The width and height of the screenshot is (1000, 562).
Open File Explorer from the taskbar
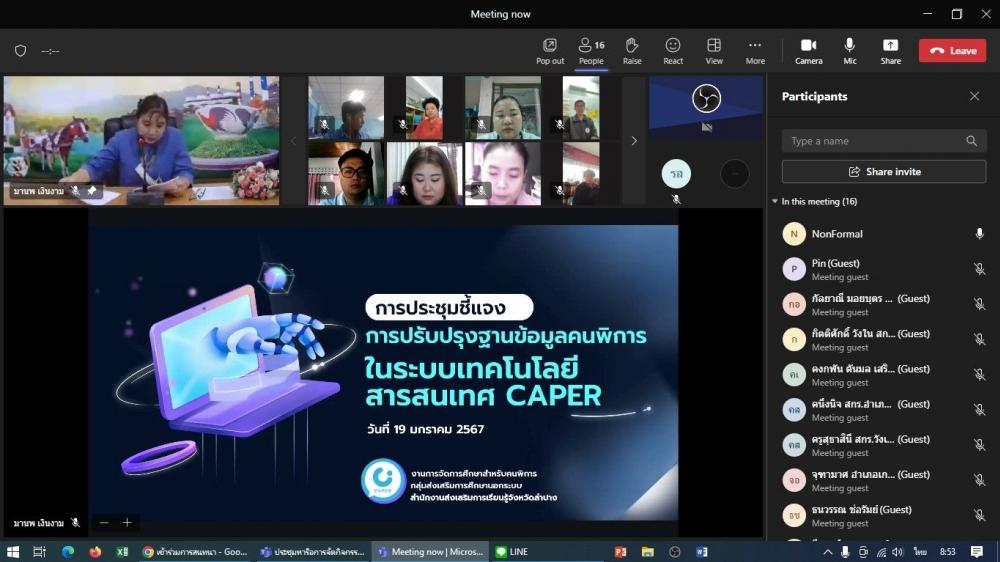pyautogui.click(x=647, y=552)
